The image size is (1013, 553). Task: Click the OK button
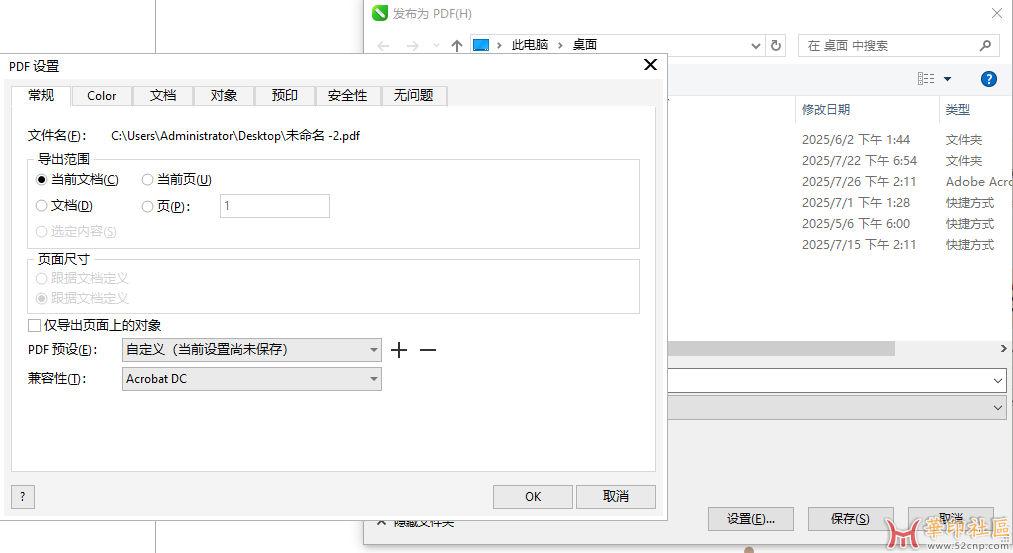[533, 497]
